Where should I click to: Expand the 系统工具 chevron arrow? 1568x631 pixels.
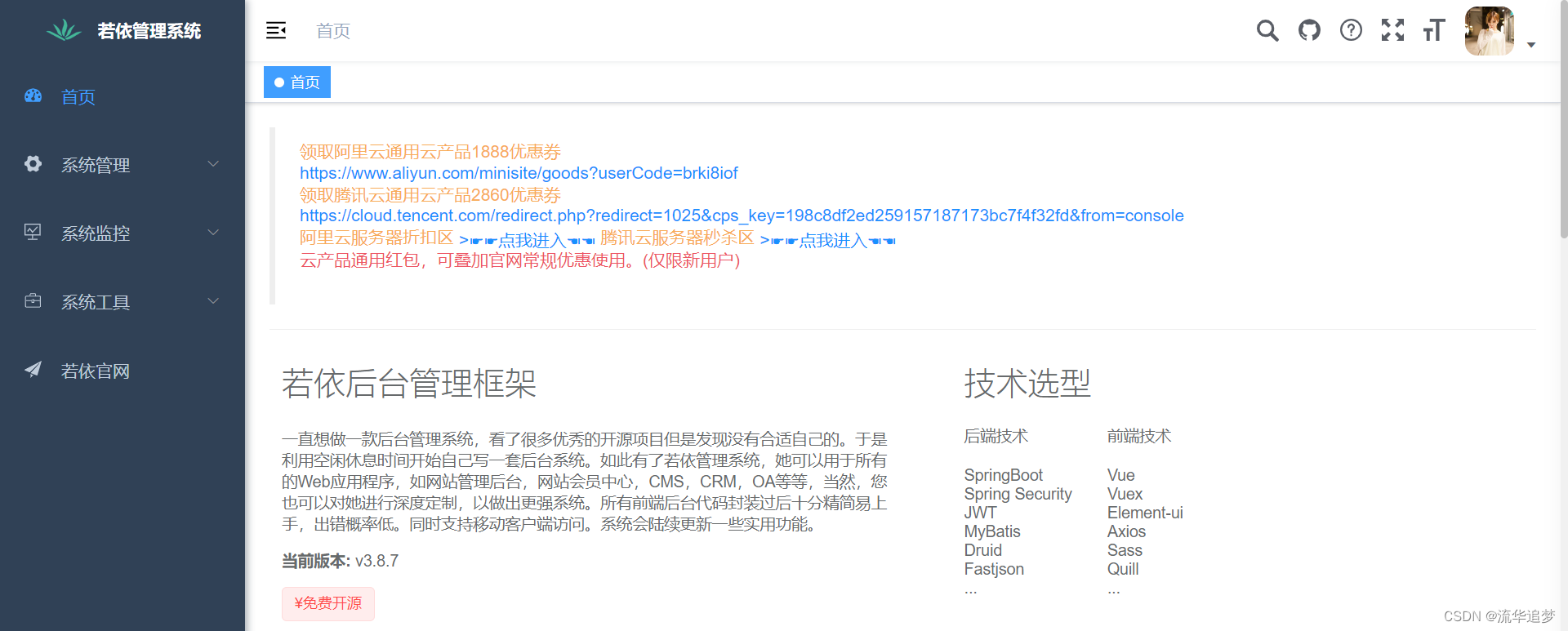[x=213, y=301]
